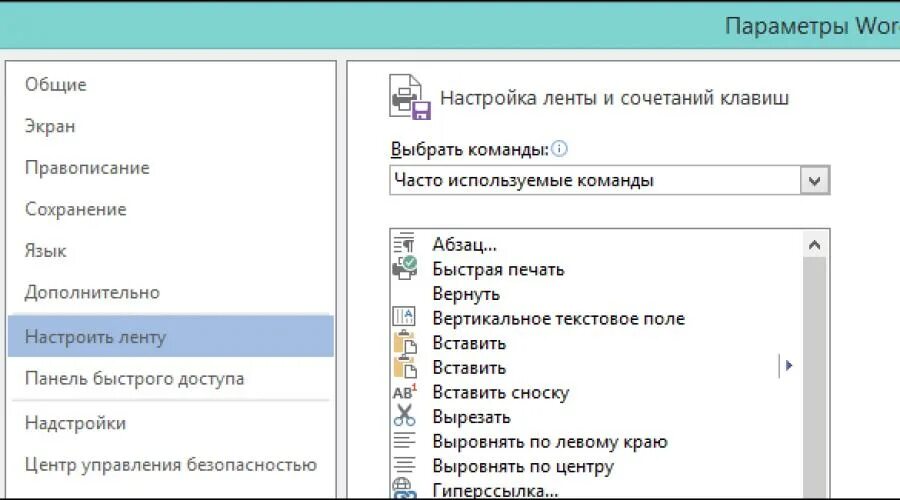Click the Вставить сноску AB icon
Image resolution: width=900 pixels, height=500 pixels.
pyautogui.click(x=405, y=392)
